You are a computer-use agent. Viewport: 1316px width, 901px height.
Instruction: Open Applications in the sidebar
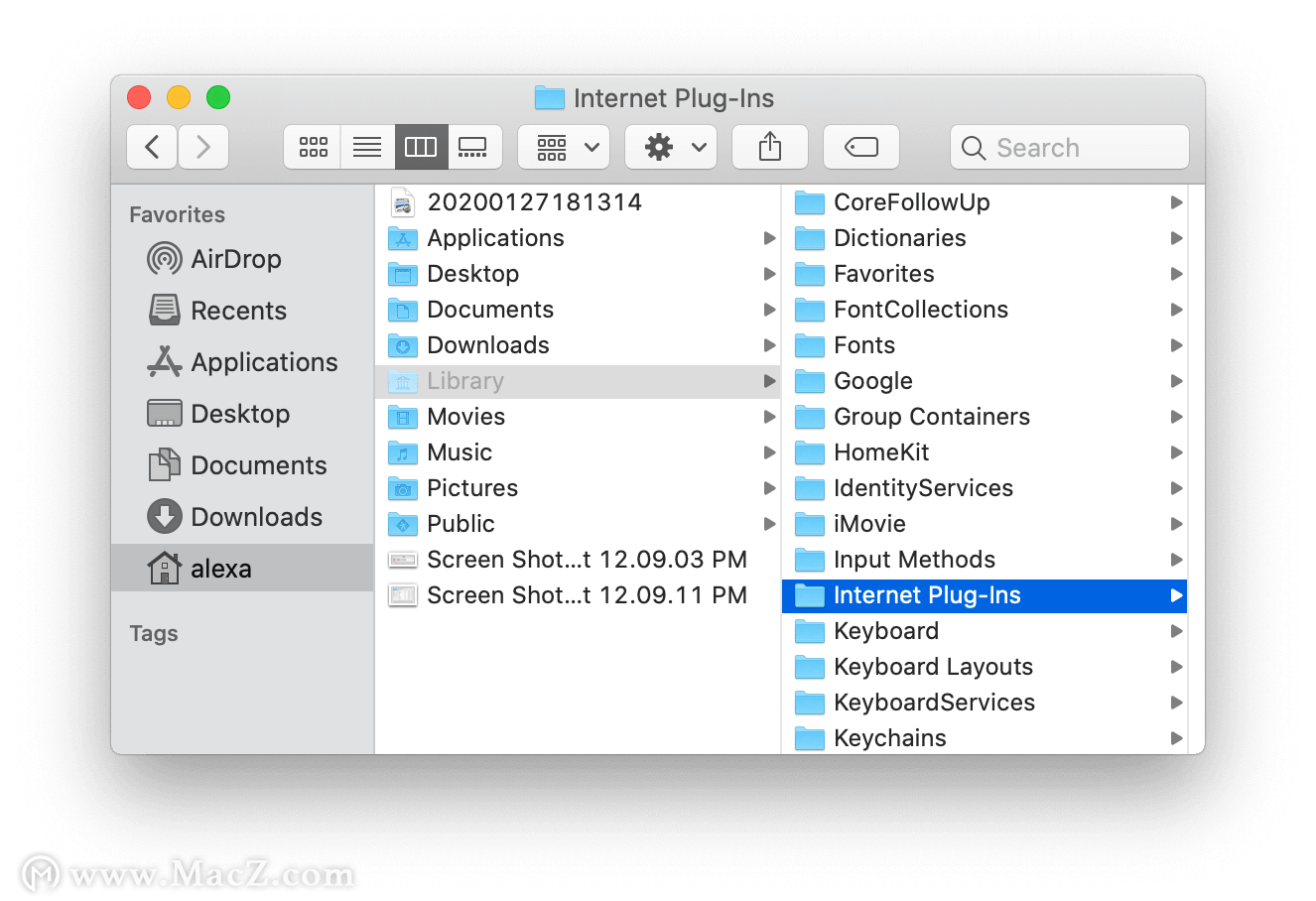pyautogui.click(x=242, y=362)
